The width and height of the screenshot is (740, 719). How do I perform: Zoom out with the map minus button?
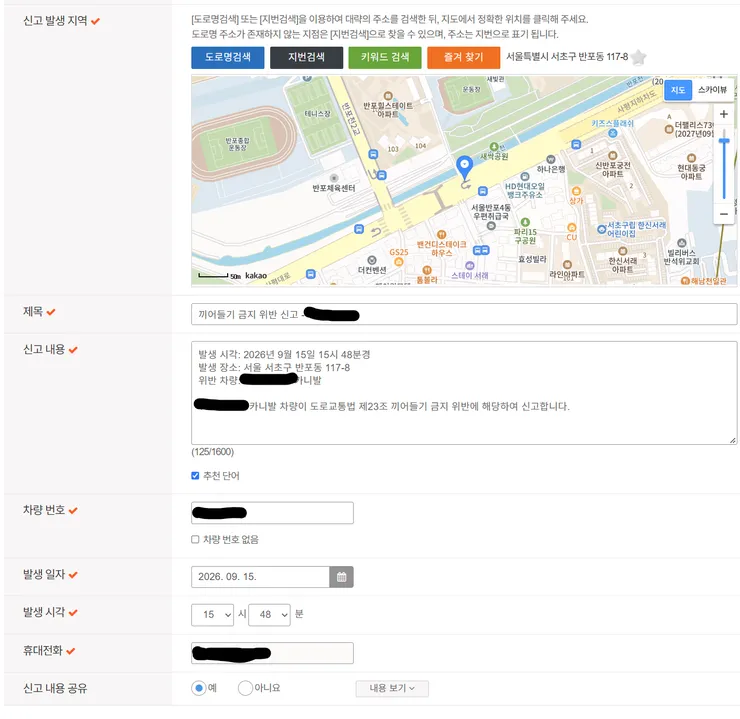[x=723, y=214]
